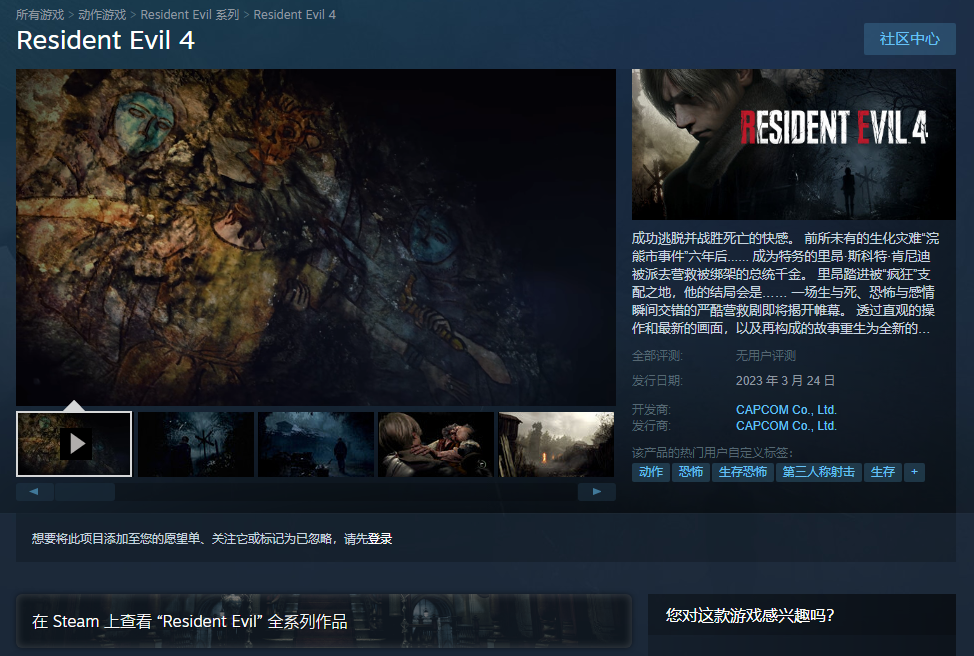This screenshot has width=974, height=656.
Task: Click the screenshot strip scrollbar track
Action: [x=340, y=492]
